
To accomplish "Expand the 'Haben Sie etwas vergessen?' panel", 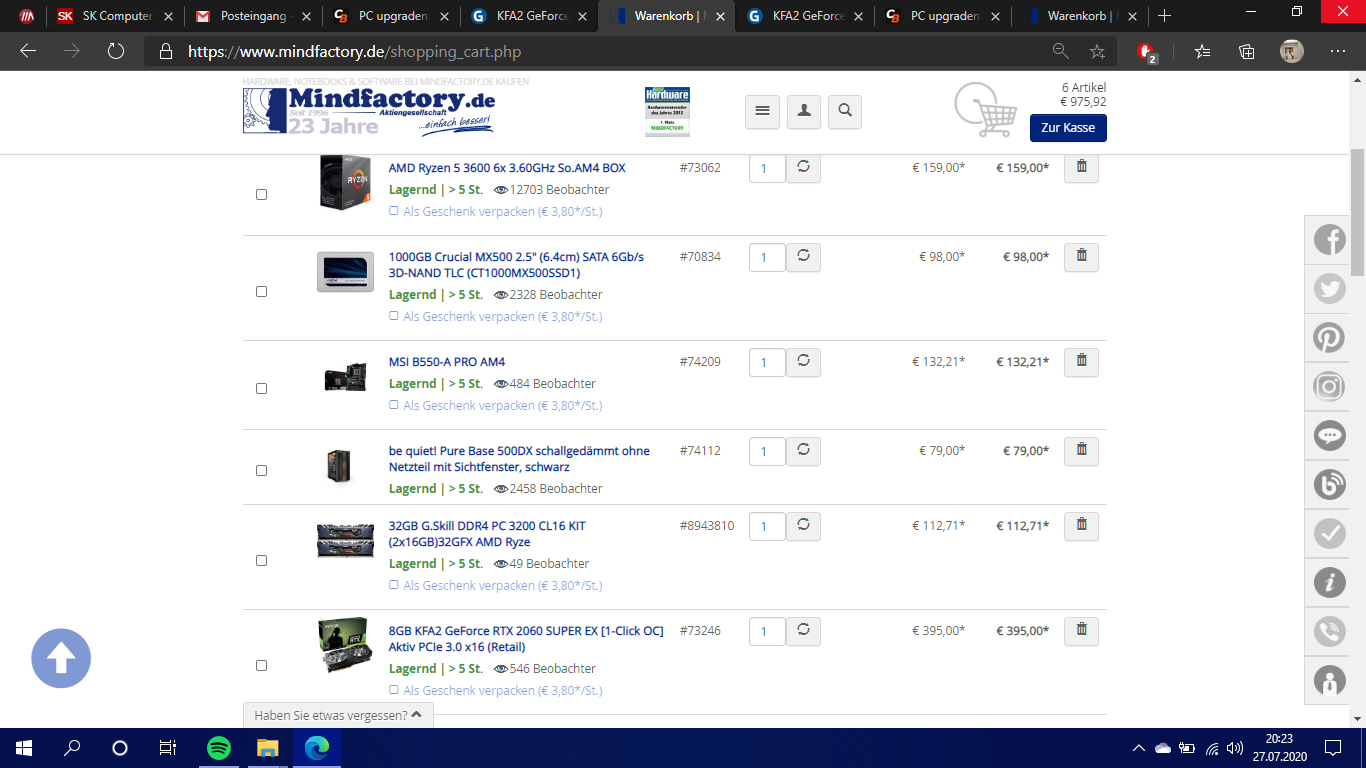I will (x=338, y=715).
